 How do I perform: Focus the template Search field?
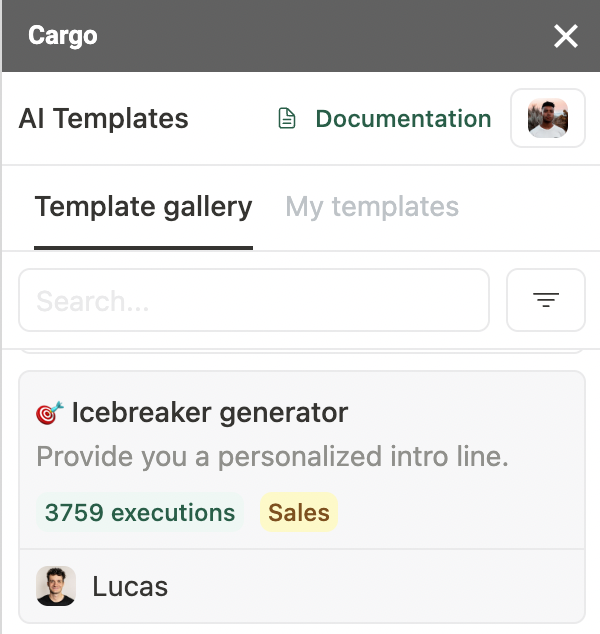point(253,300)
